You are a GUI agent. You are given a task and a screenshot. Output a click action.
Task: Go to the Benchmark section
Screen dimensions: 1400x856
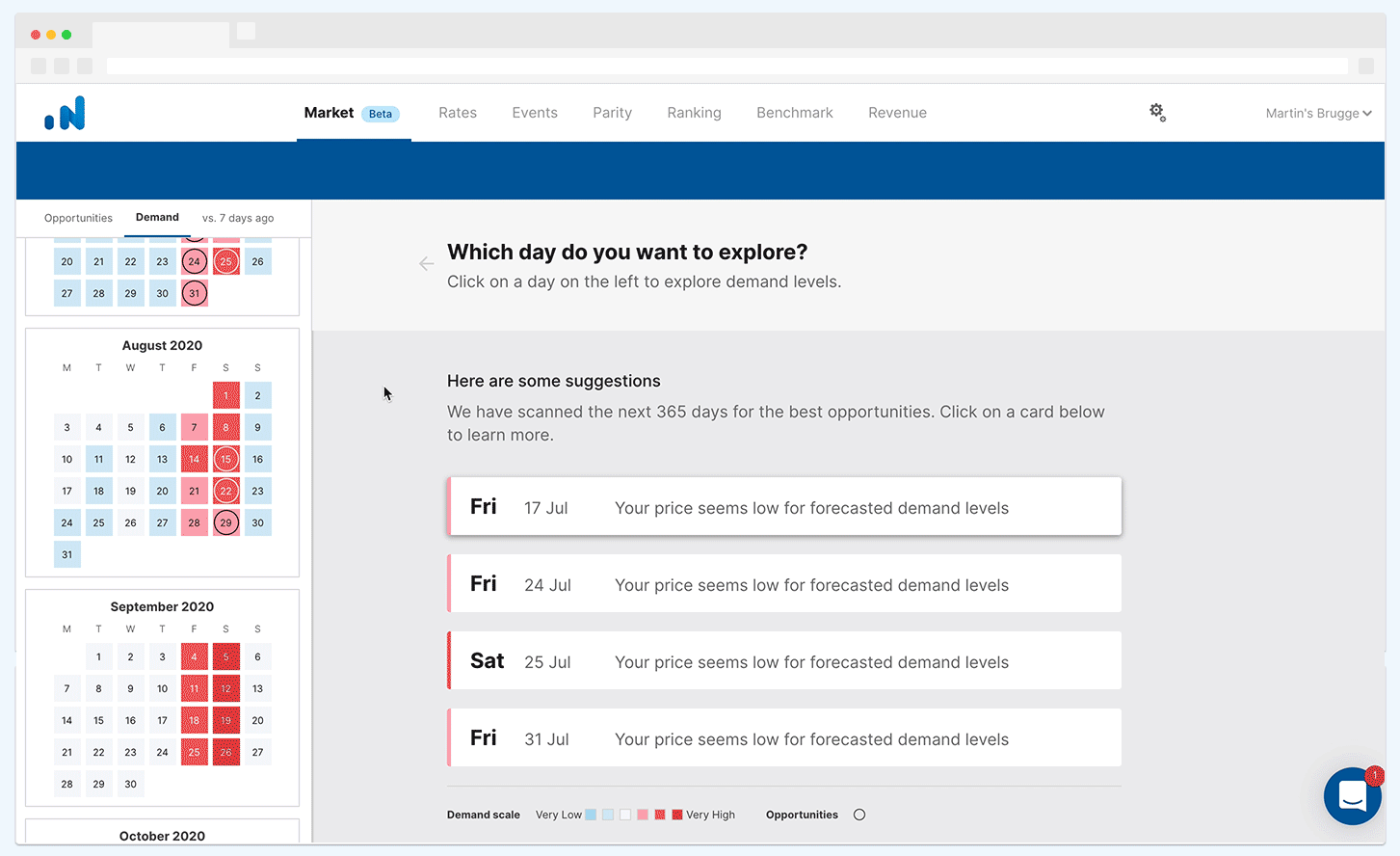[794, 113]
